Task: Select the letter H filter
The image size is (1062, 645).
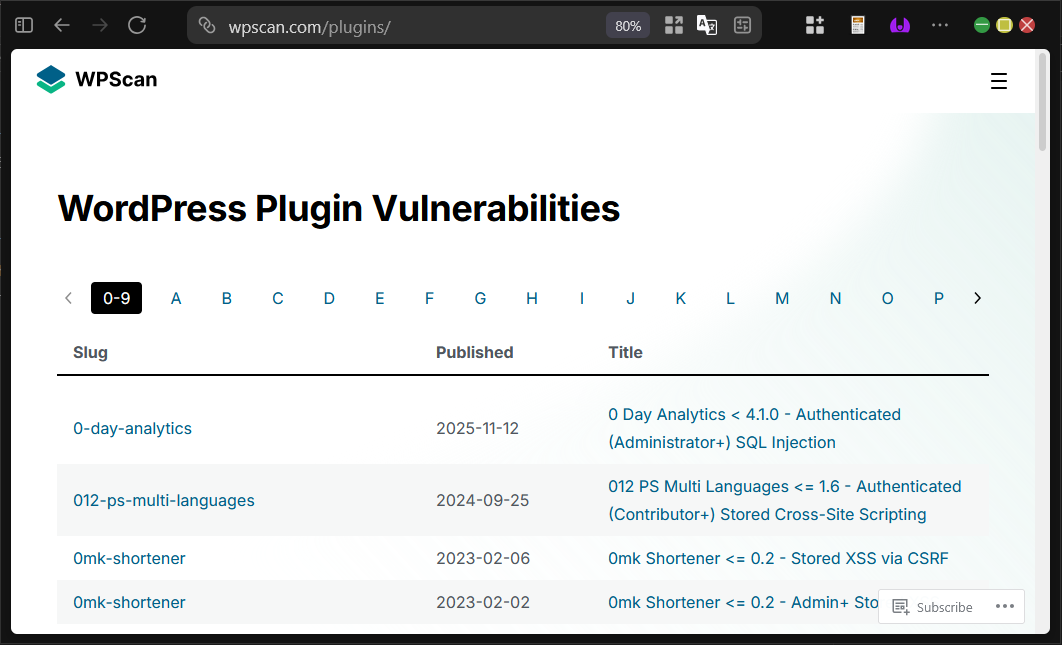Action: (532, 298)
